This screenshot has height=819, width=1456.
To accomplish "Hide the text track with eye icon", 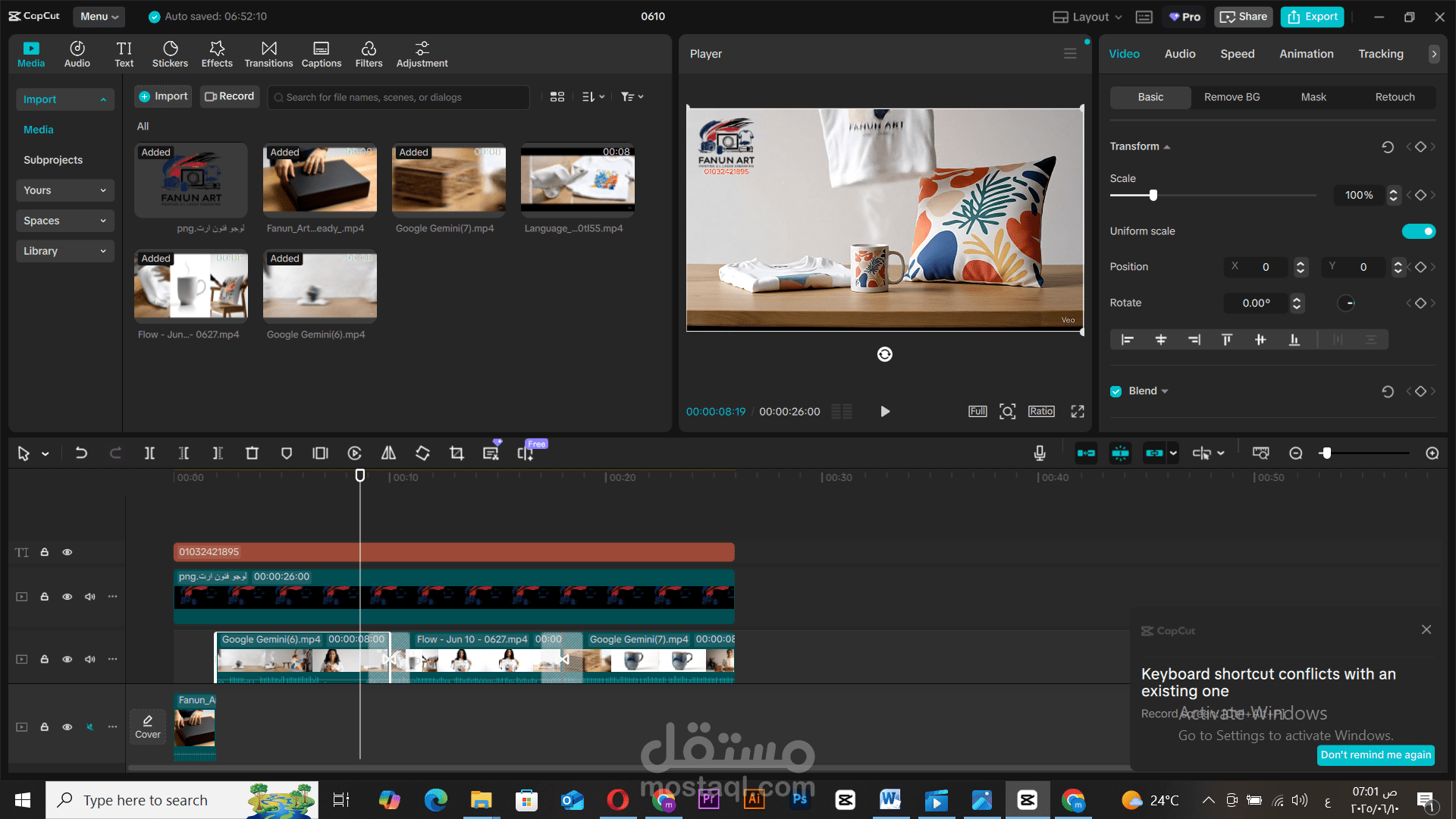I will [67, 552].
